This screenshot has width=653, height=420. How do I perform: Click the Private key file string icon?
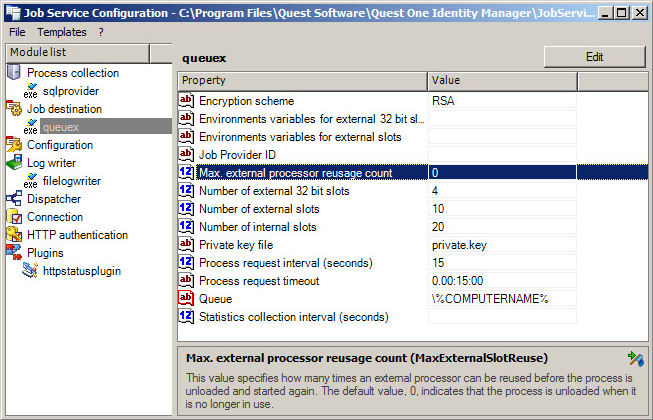186,244
